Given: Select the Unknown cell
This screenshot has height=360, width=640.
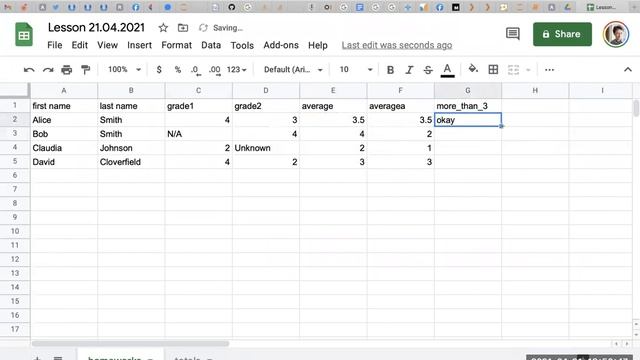Looking at the screenshot, I should point(266,148).
